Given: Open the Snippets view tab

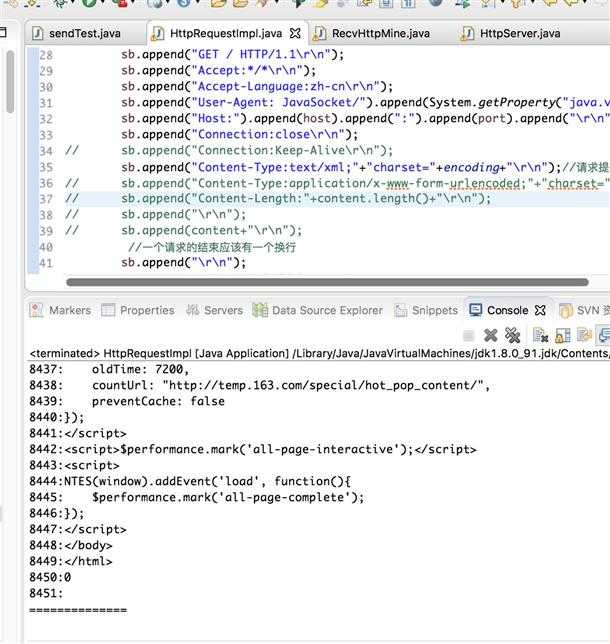Looking at the screenshot, I should 426,310.
